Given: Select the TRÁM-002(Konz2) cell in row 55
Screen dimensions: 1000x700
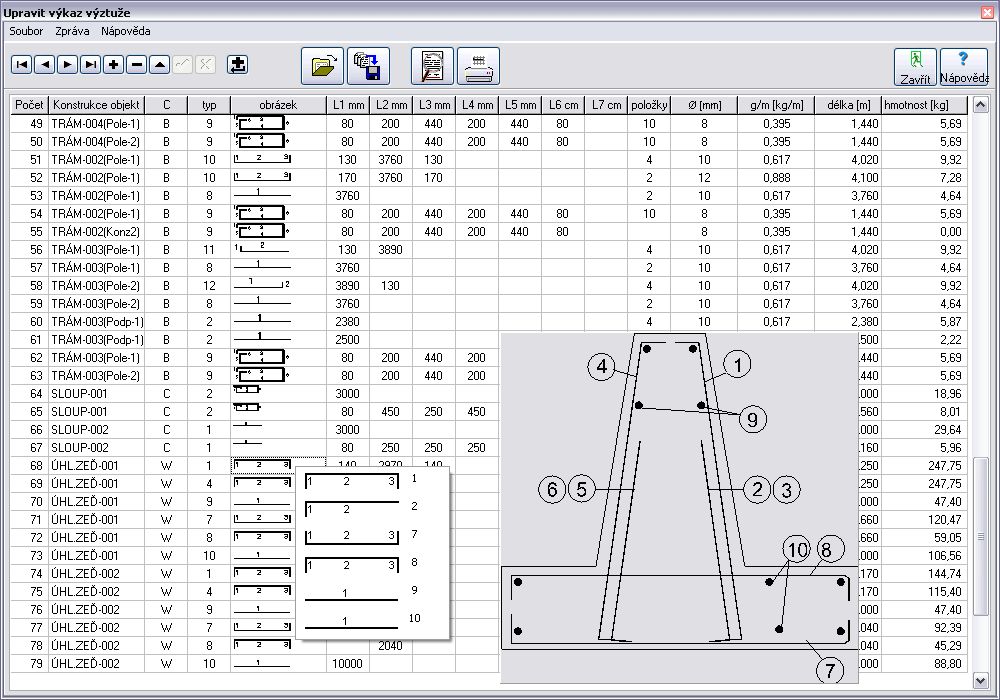Looking at the screenshot, I should (x=96, y=231).
